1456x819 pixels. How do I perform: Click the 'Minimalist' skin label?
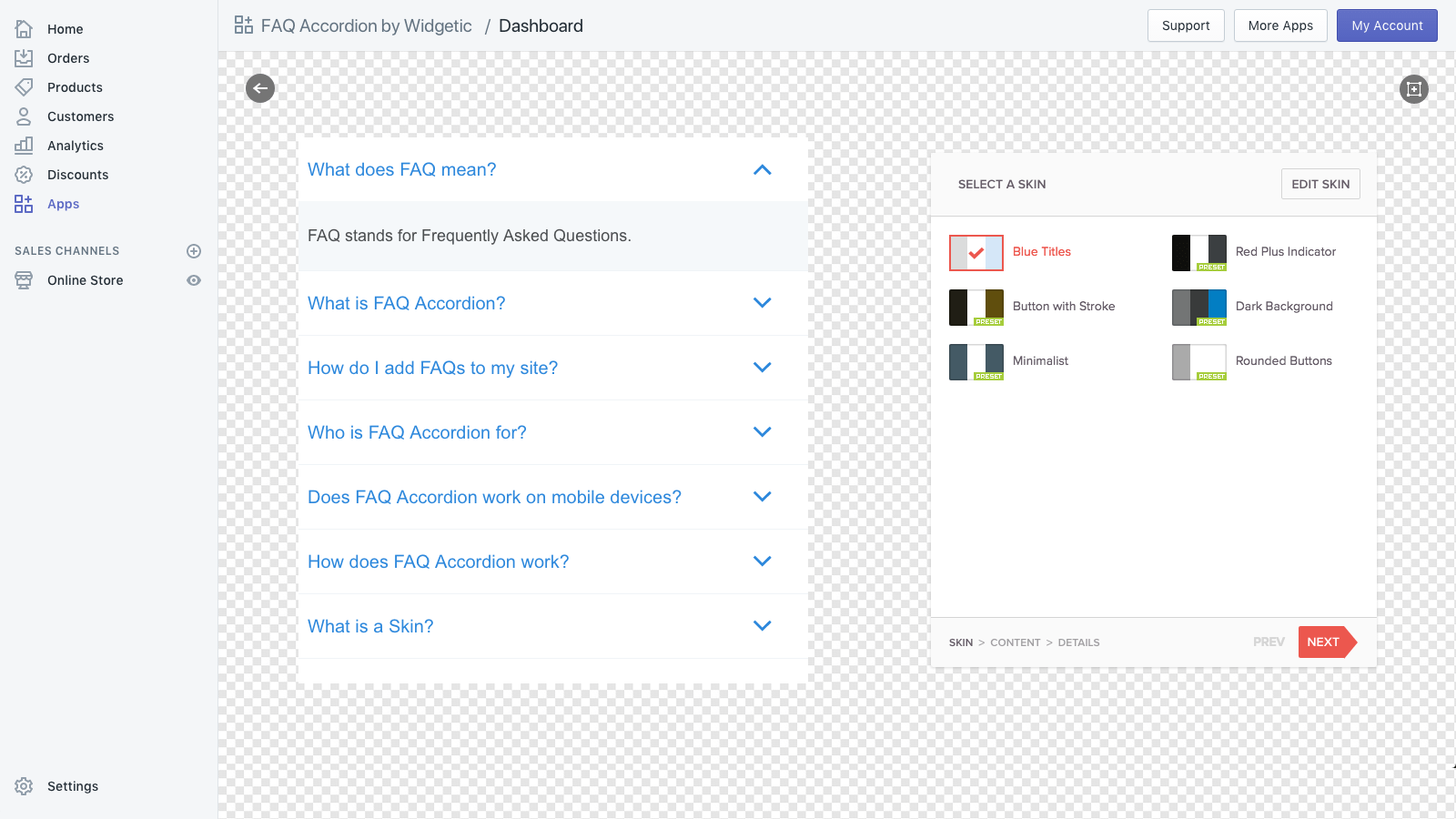coord(1040,361)
